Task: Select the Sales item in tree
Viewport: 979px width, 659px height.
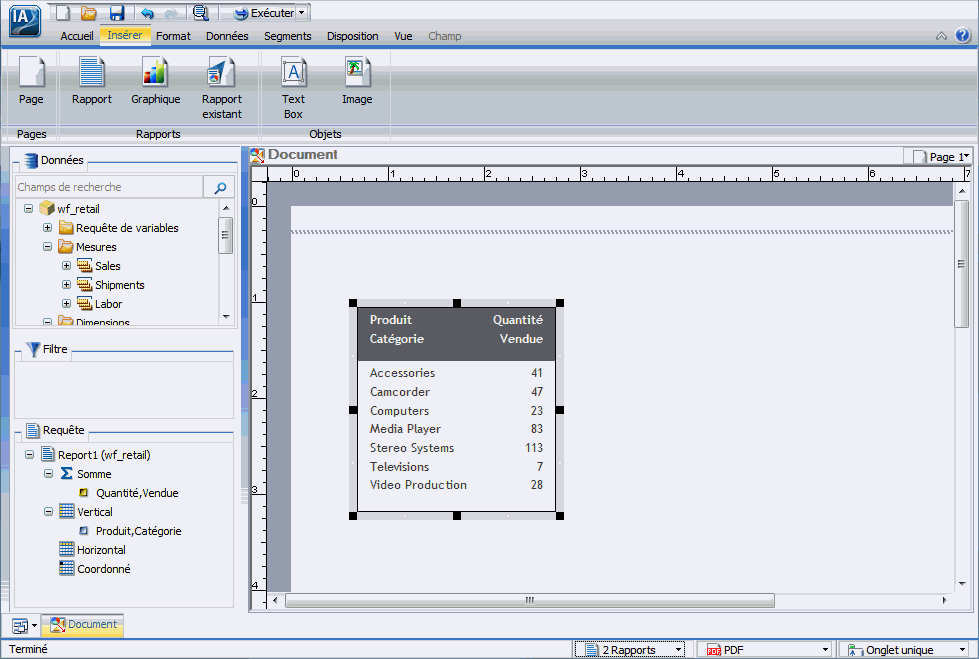Action: click(107, 266)
